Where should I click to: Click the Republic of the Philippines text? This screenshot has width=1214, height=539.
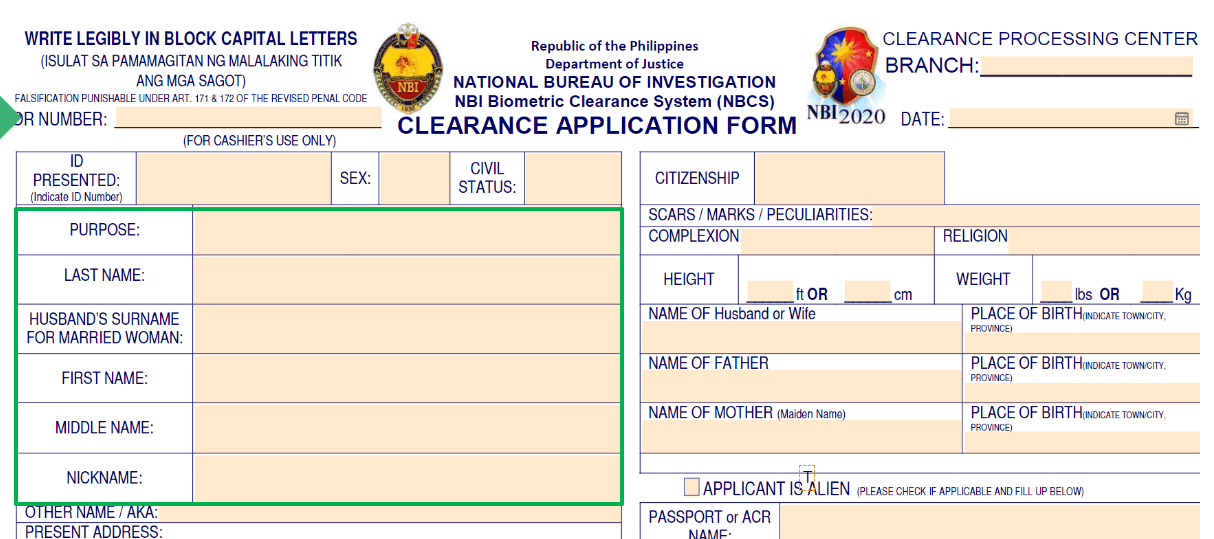(x=614, y=46)
